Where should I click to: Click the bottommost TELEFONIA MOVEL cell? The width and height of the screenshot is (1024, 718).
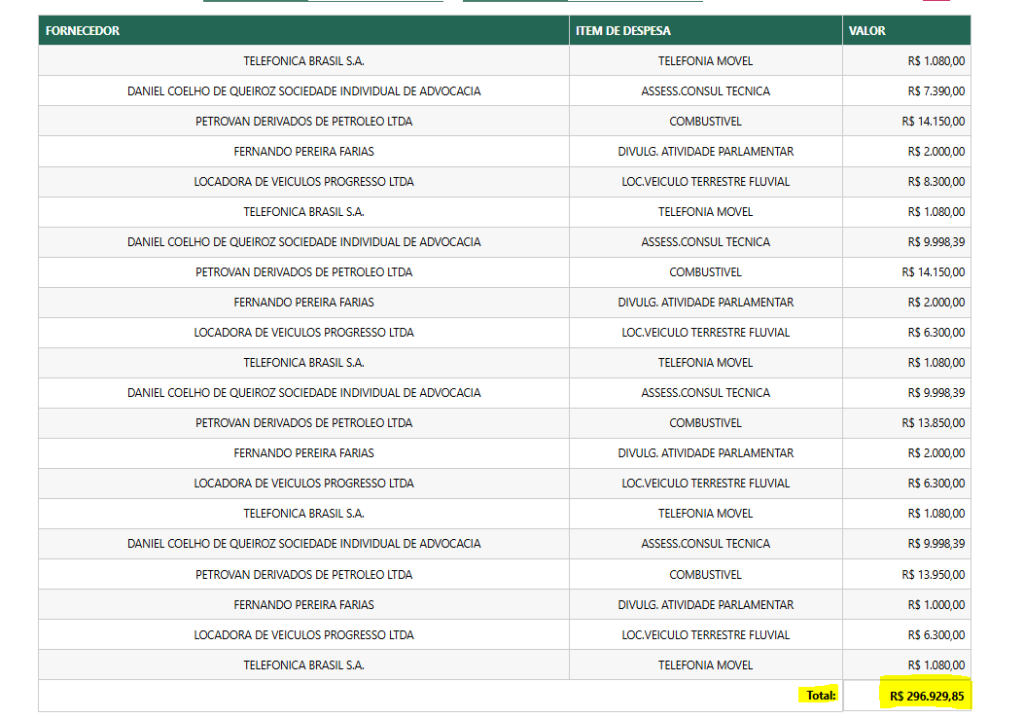(x=705, y=665)
